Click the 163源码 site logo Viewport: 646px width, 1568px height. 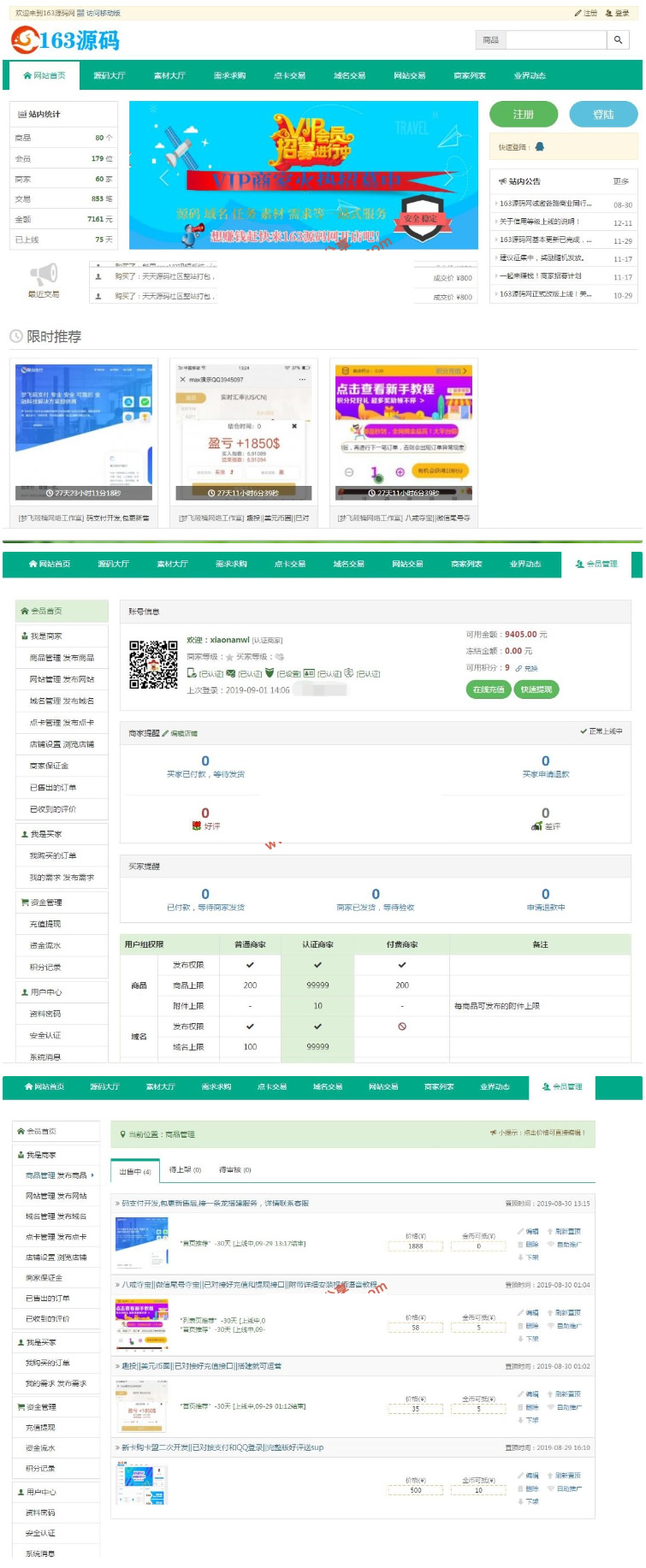click(x=65, y=40)
